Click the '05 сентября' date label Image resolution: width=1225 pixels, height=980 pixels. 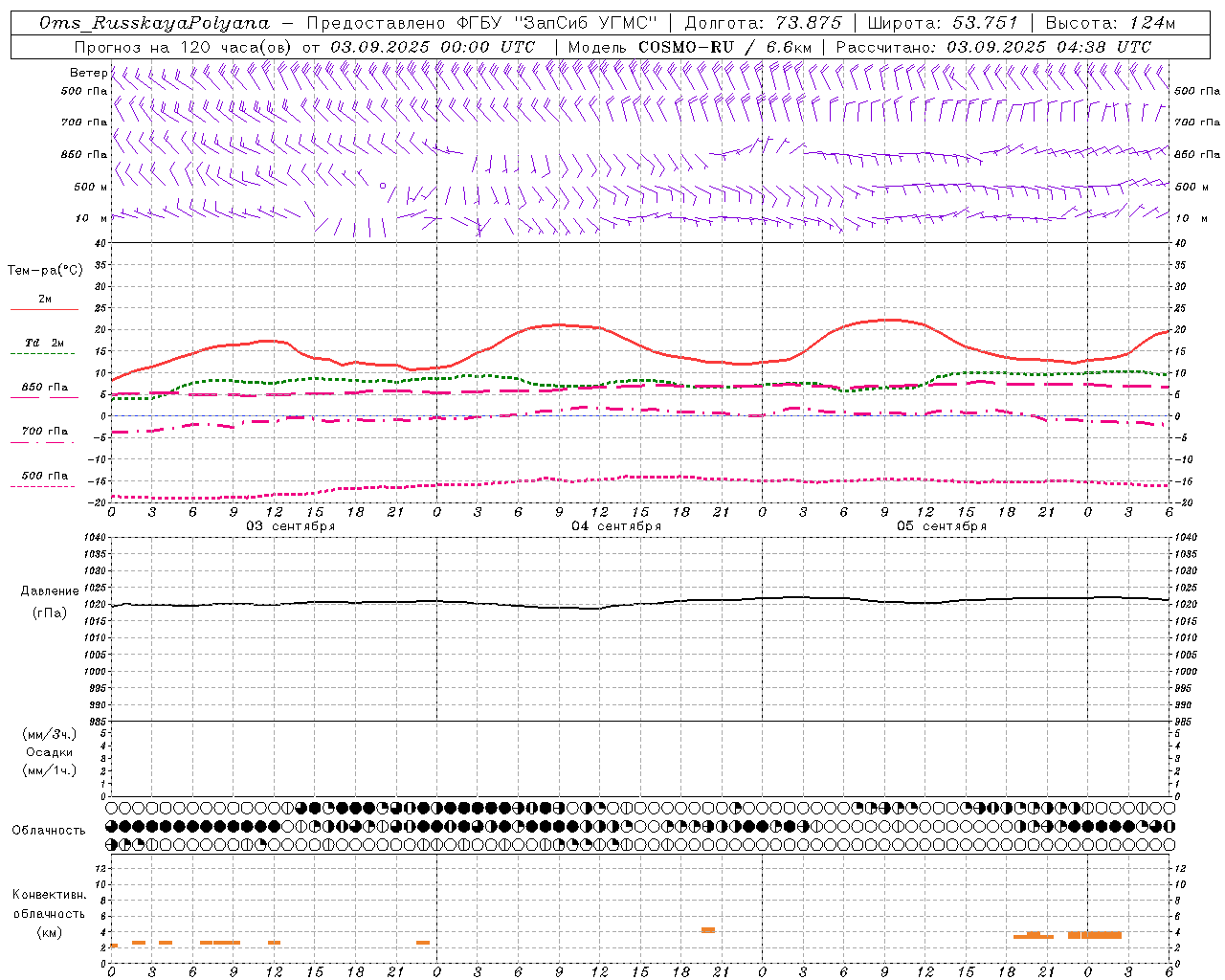942,525
